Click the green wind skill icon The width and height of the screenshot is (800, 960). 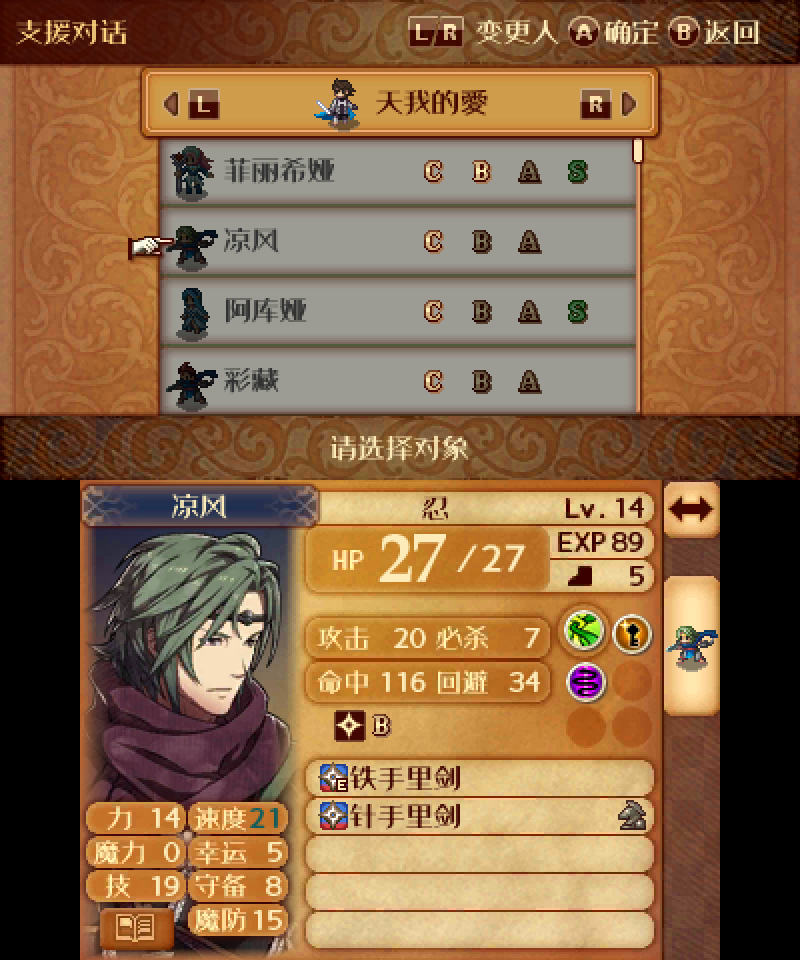pyautogui.click(x=584, y=631)
